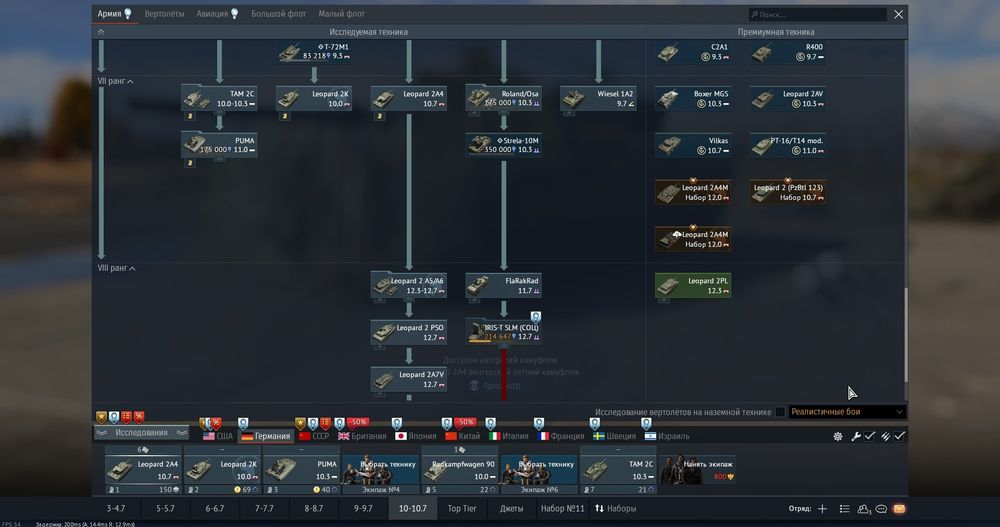Open the Наборы presets list

click(x=616, y=508)
